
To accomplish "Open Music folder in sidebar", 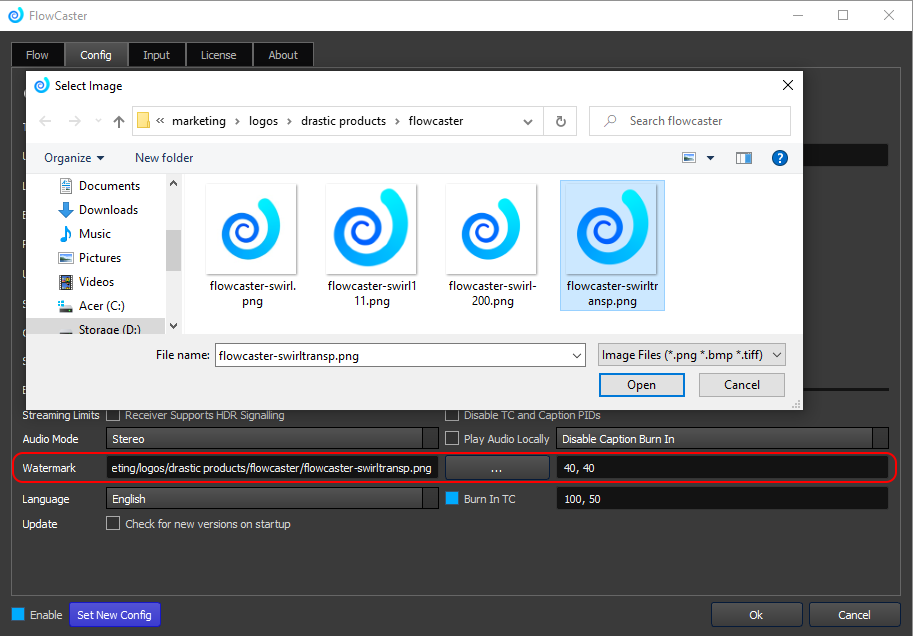I will (85, 234).
